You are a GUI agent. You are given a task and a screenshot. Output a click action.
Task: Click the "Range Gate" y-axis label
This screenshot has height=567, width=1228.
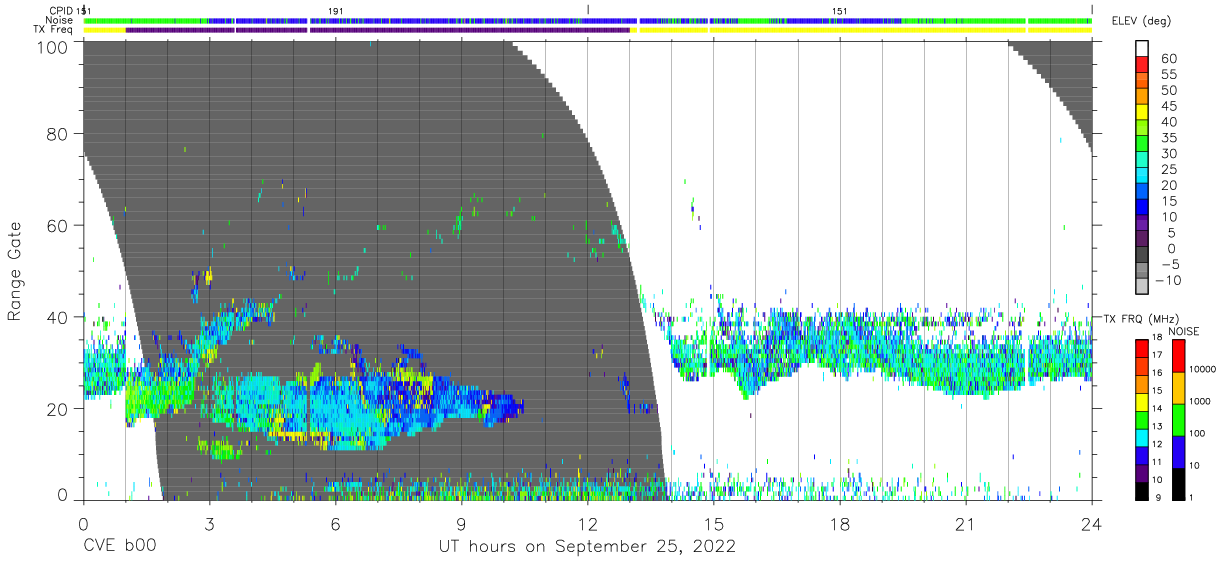[x=15, y=272]
